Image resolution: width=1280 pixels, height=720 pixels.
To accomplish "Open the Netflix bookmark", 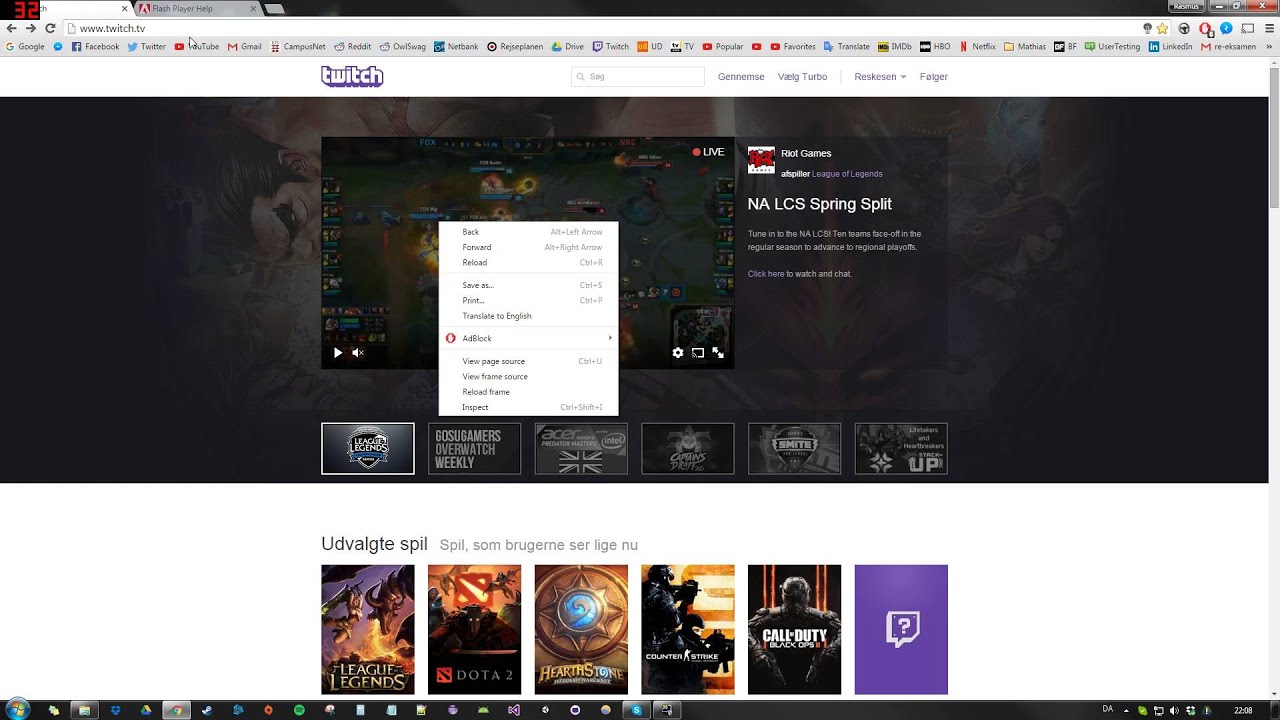I will click(977, 46).
